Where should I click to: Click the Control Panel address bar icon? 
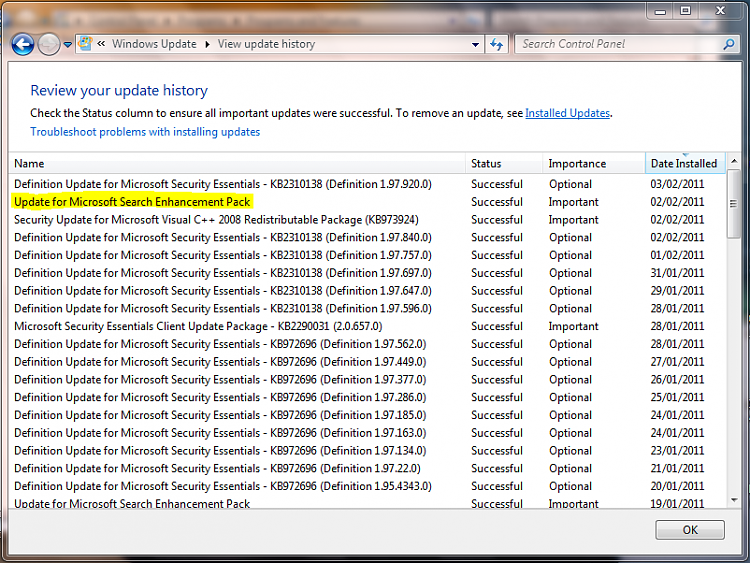[85, 44]
